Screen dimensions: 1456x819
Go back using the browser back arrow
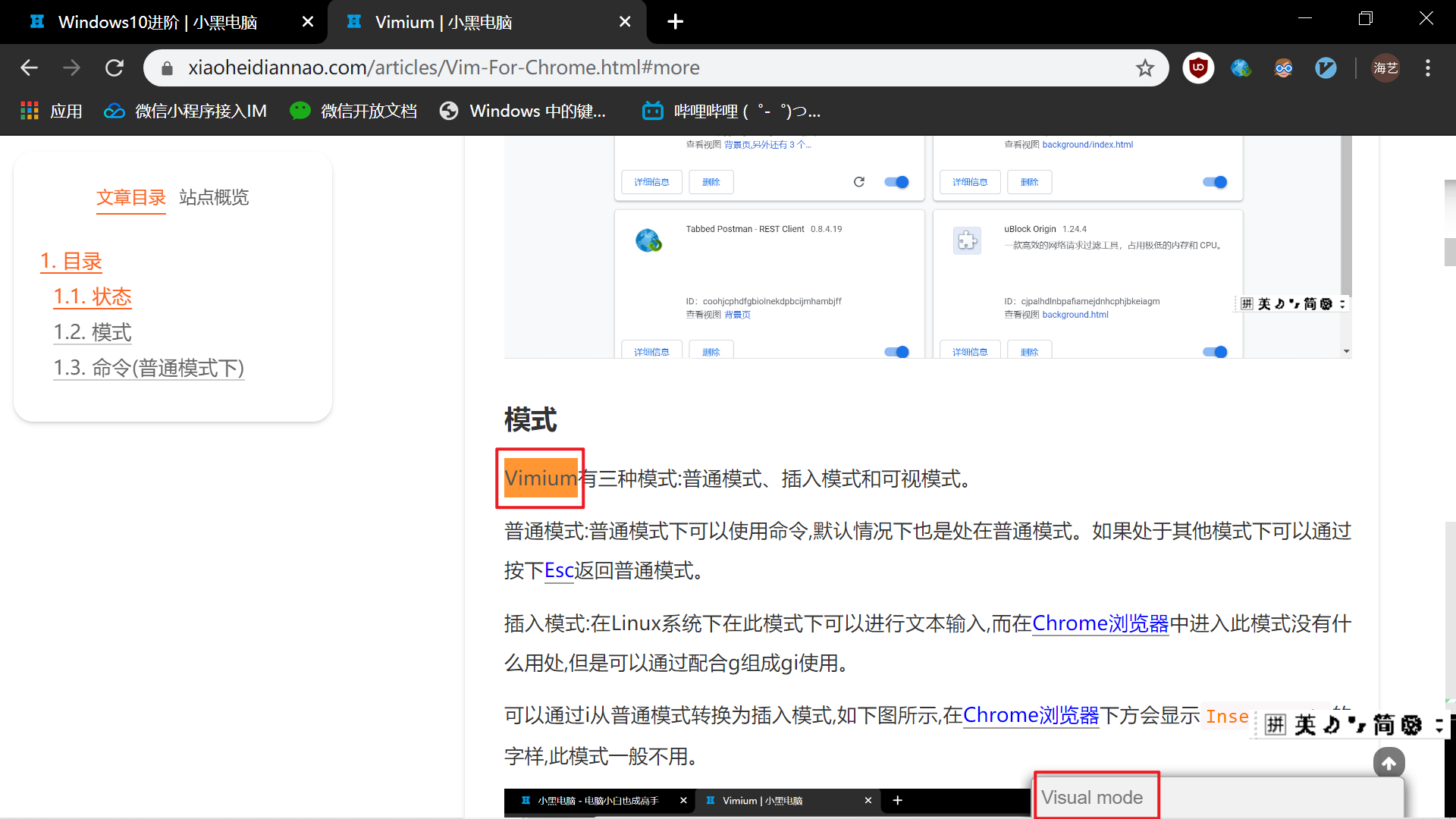(x=29, y=68)
